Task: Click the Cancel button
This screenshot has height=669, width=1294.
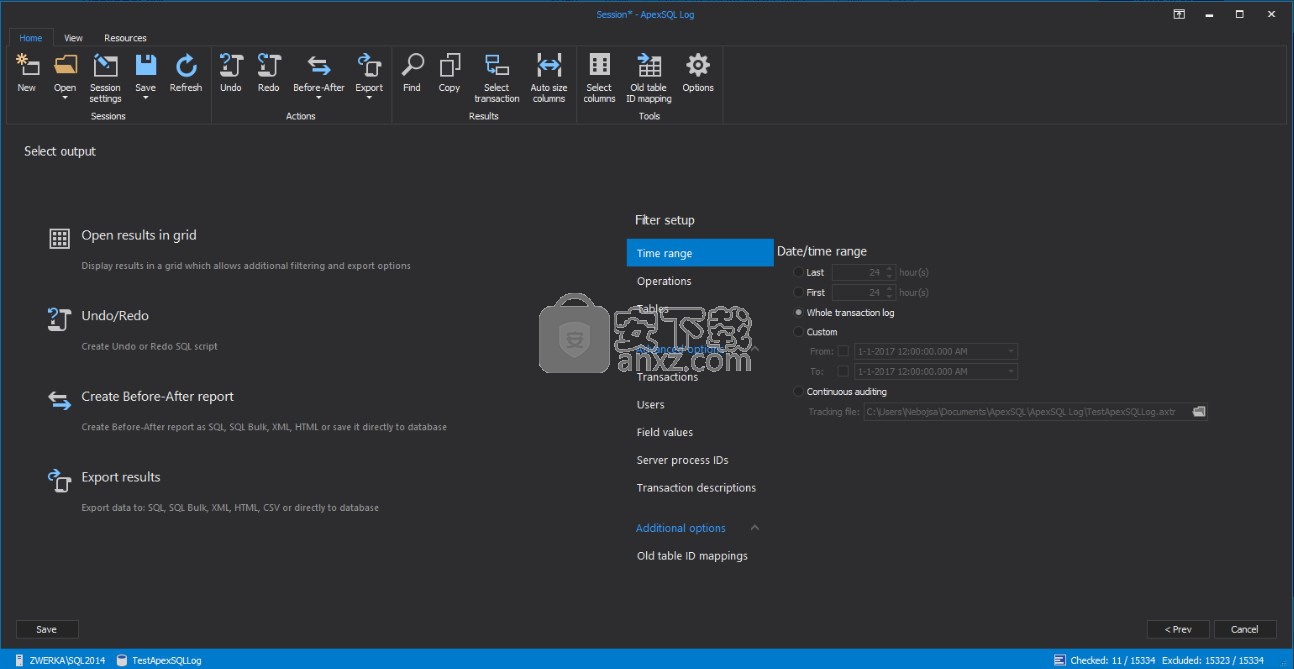Action: 1245,630
